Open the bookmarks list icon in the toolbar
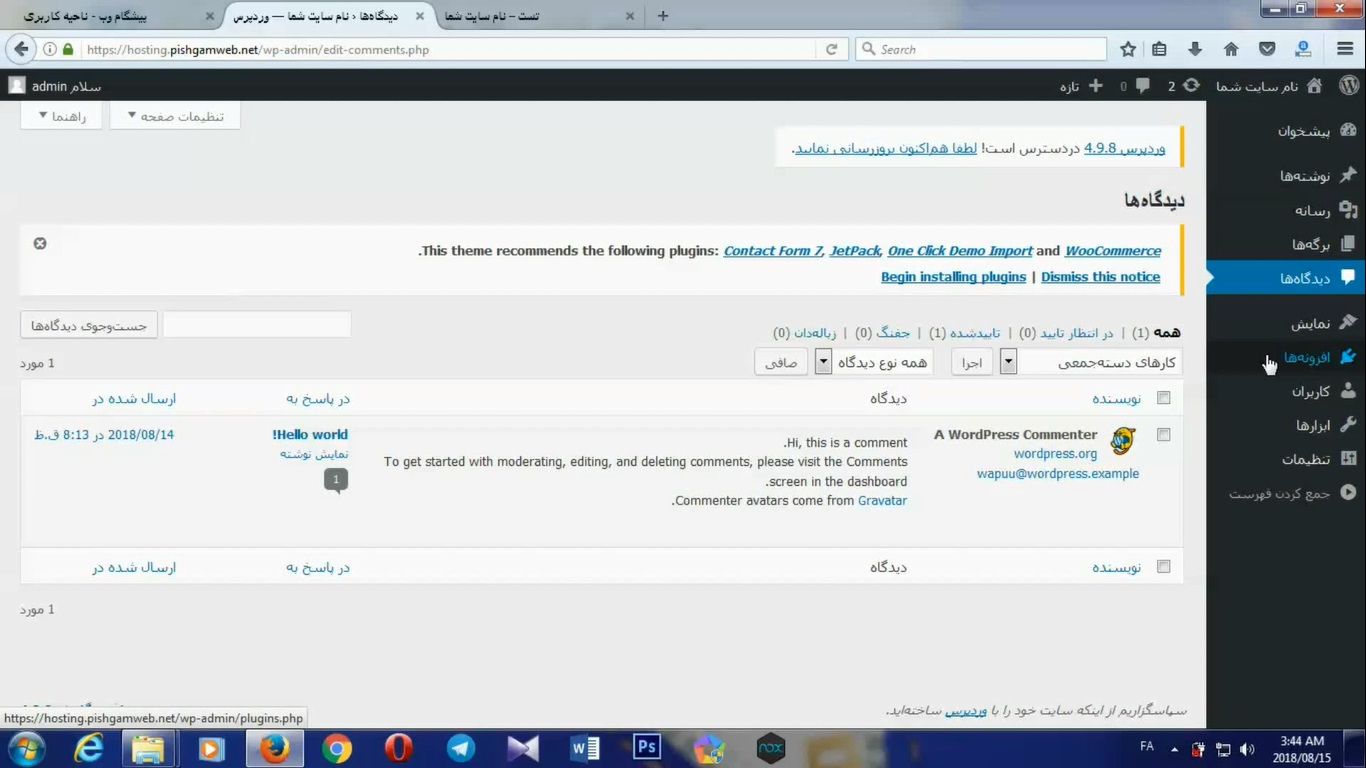This screenshot has width=1366, height=768. click(x=1160, y=49)
